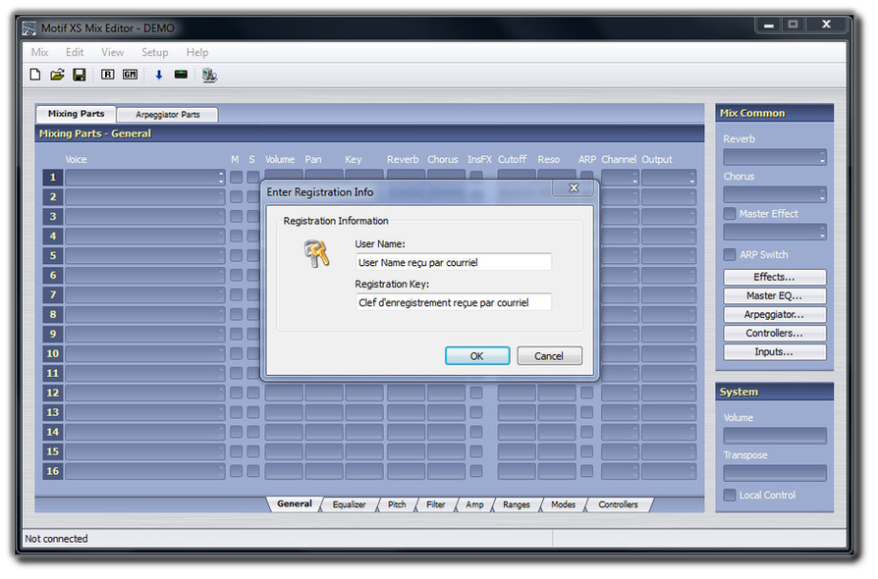Open the Setup menu

155,52
